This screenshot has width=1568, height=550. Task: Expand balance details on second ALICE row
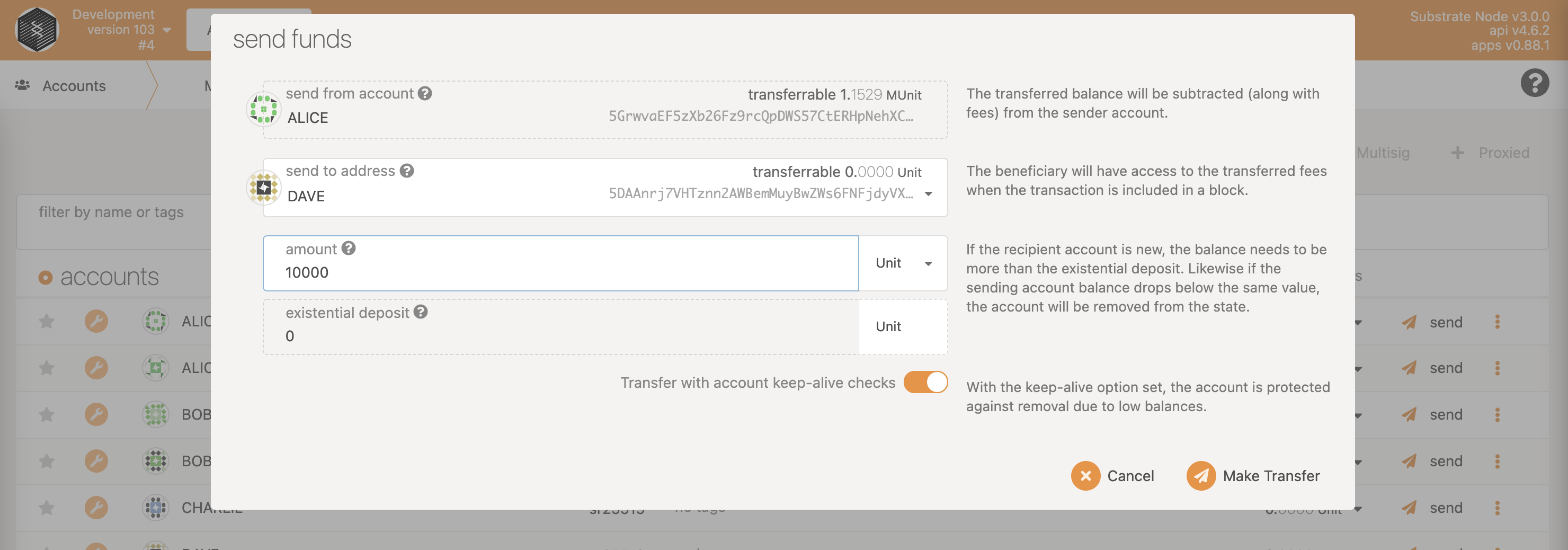(x=1359, y=369)
